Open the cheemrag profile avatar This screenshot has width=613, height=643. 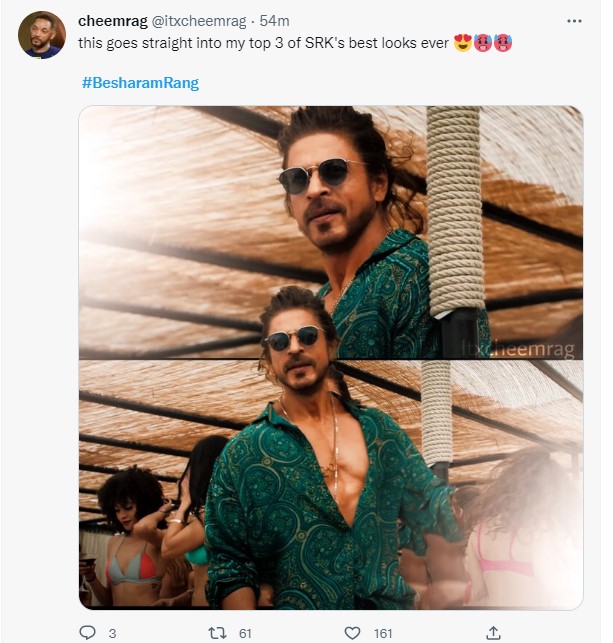point(41,35)
